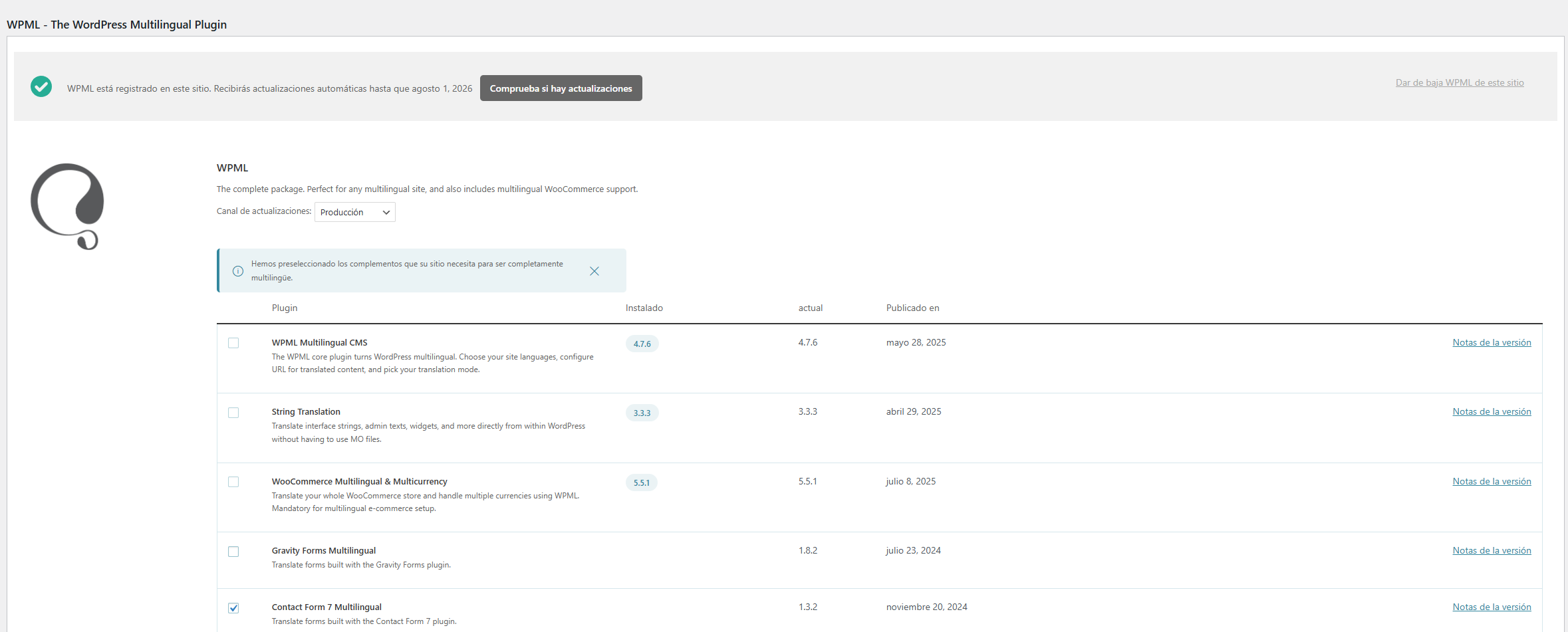The width and height of the screenshot is (1568, 632).
Task: Click the green registration checkmark icon
Action: (x=41, y=86)
